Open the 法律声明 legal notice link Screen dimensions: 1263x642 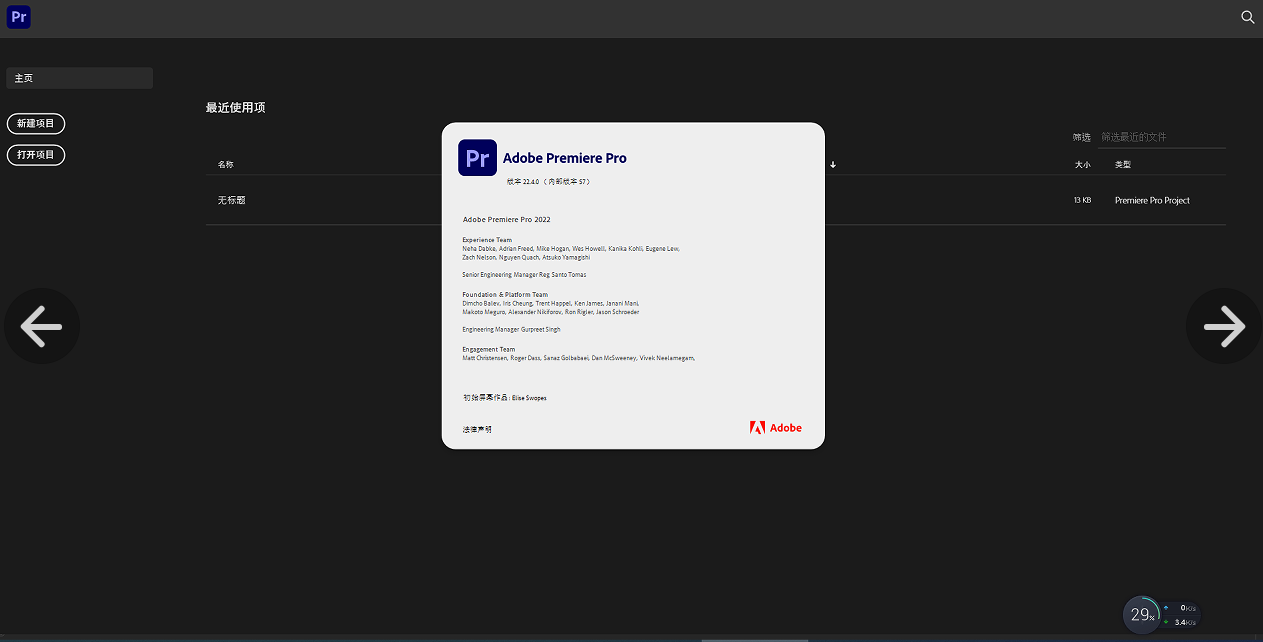[477, 428]
